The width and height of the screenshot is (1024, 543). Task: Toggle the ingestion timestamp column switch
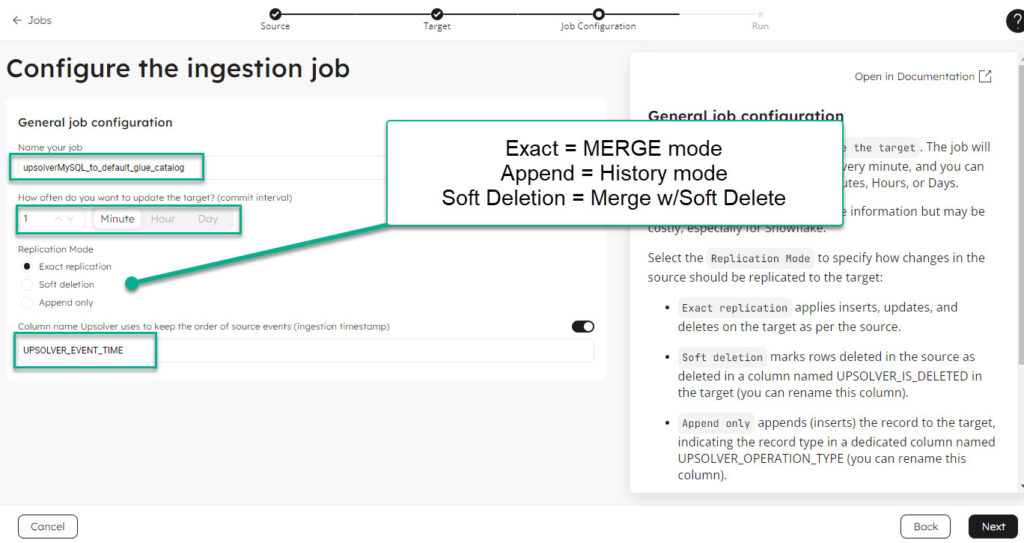pos(583,327)
